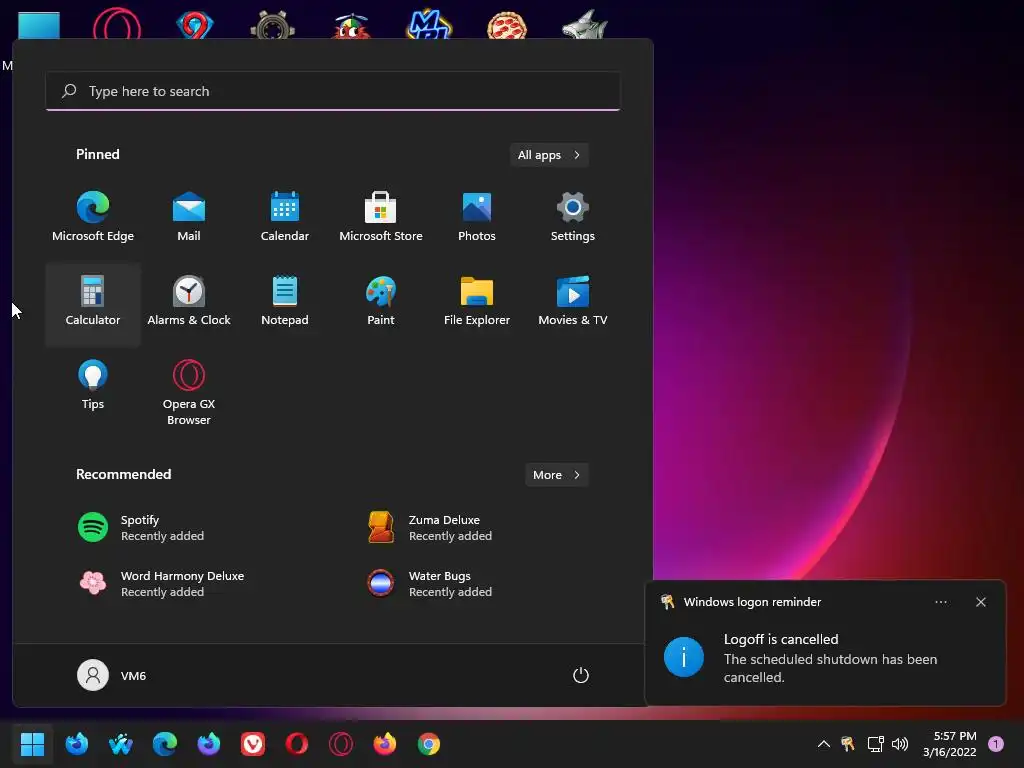Show all apps list
Image resolution: width=1024 pixels, height=768 pixels.
coord(549,155)
